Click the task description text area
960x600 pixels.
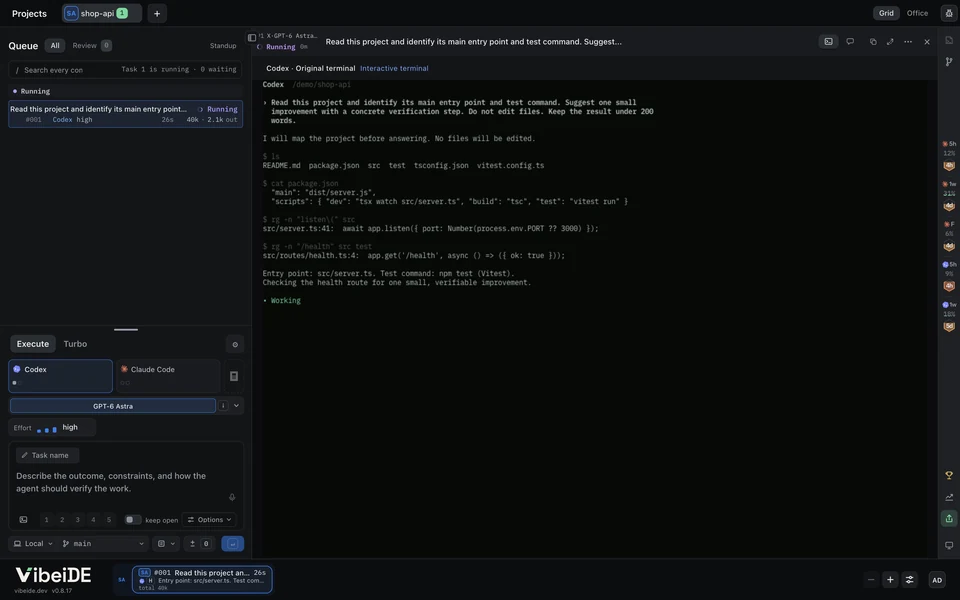tap(126, 482)
